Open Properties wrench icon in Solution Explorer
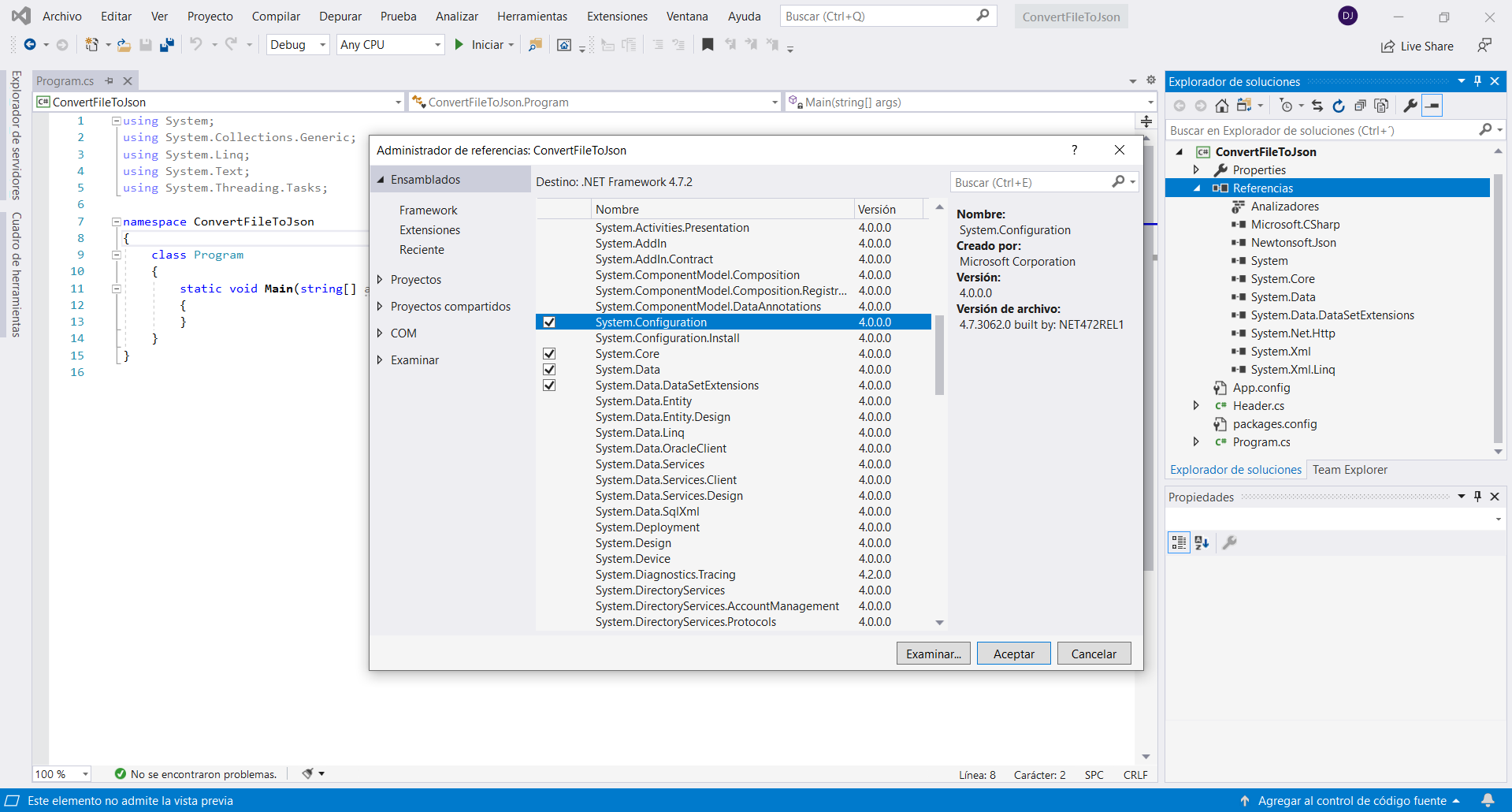The width and height of the screenshot is (1512, 812). point(1410,106)
